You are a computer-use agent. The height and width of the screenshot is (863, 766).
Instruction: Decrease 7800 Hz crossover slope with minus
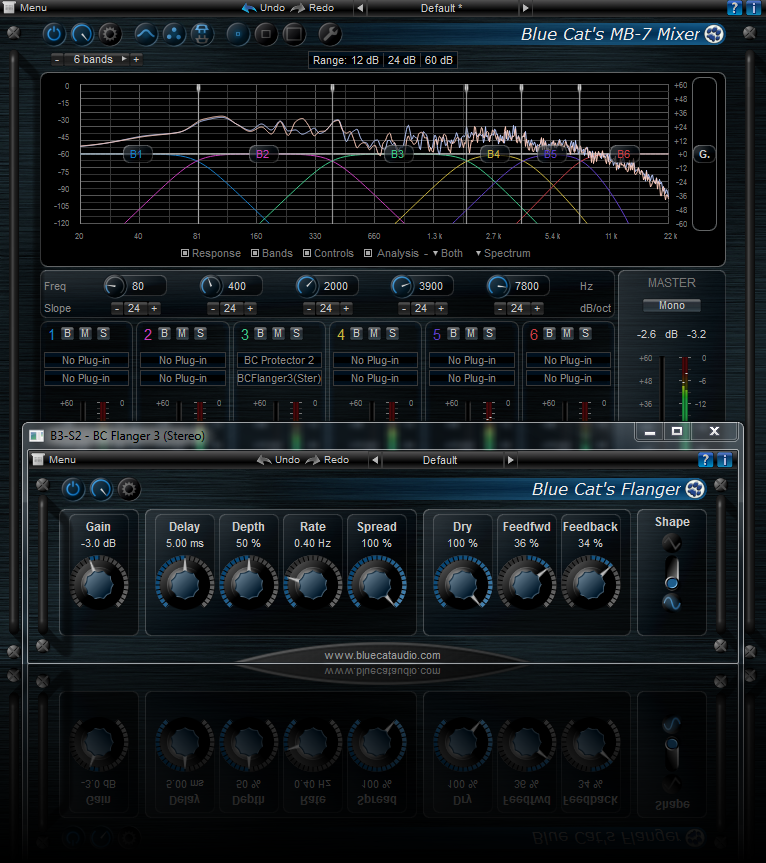coord(500,308)
